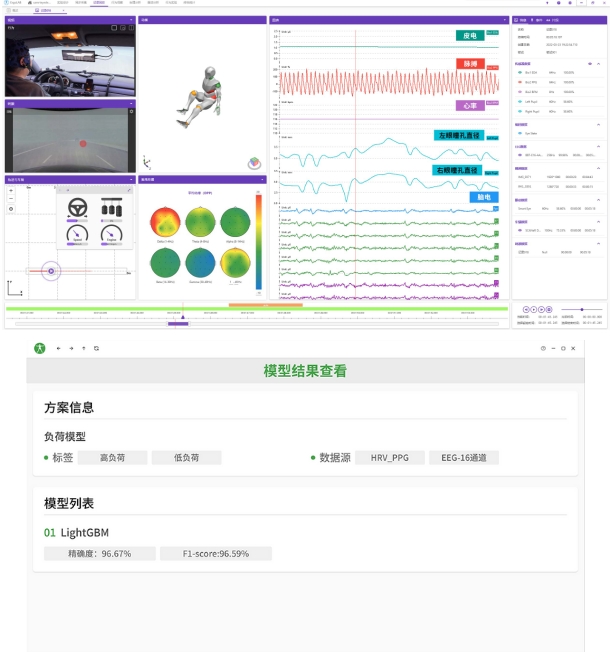This screenshot has height=652, width=613.
Task: Click the Delta band topographic map
Action: pos(165,222)
